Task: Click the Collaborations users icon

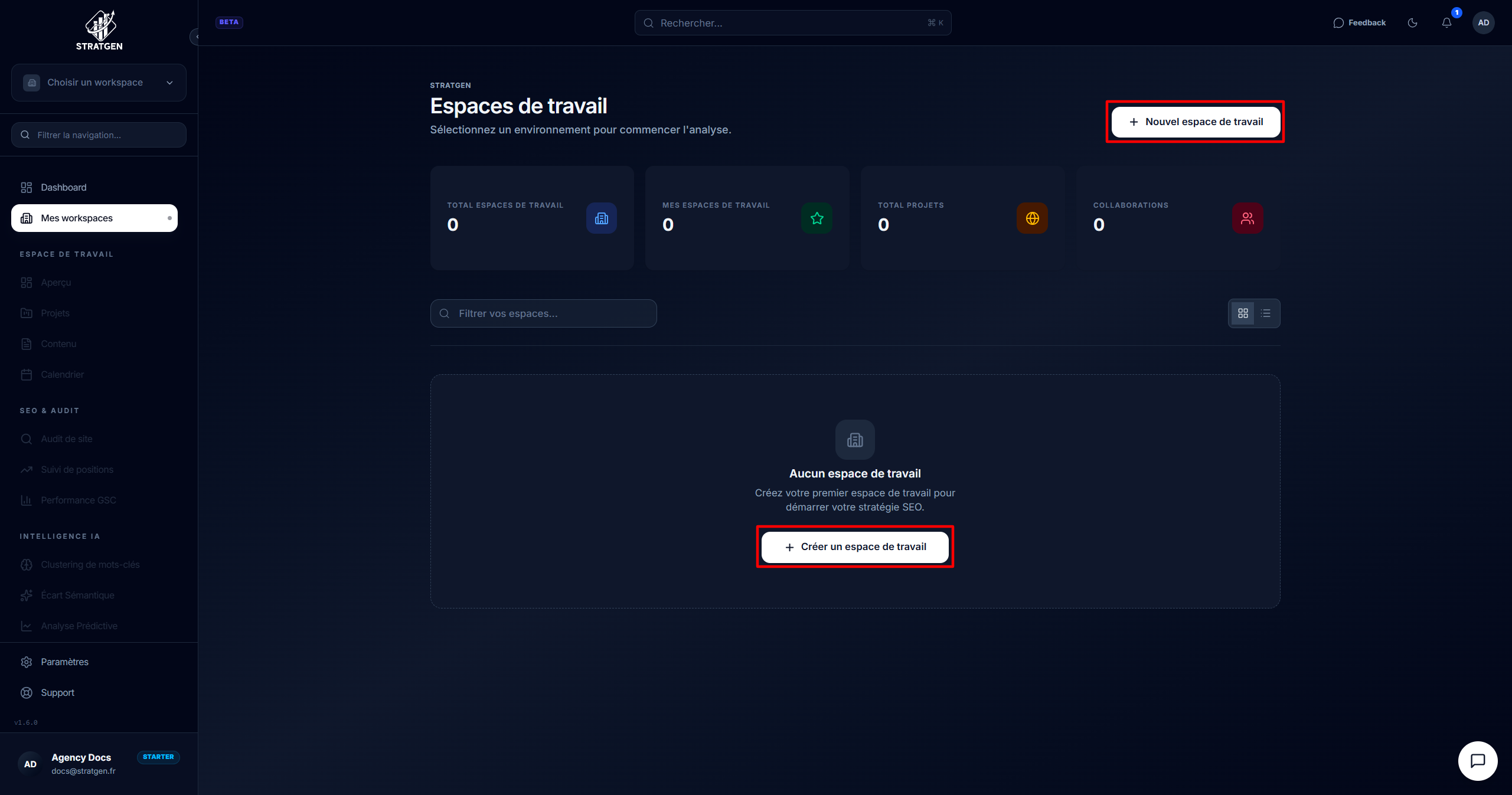Action: (x=1247, y=218)
